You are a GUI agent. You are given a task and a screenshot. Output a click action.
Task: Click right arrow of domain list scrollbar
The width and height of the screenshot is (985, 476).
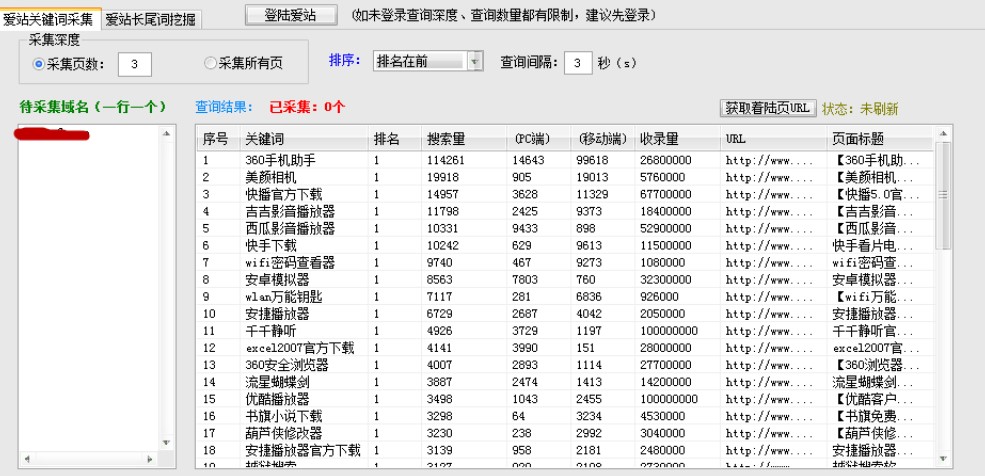(150, 460)
